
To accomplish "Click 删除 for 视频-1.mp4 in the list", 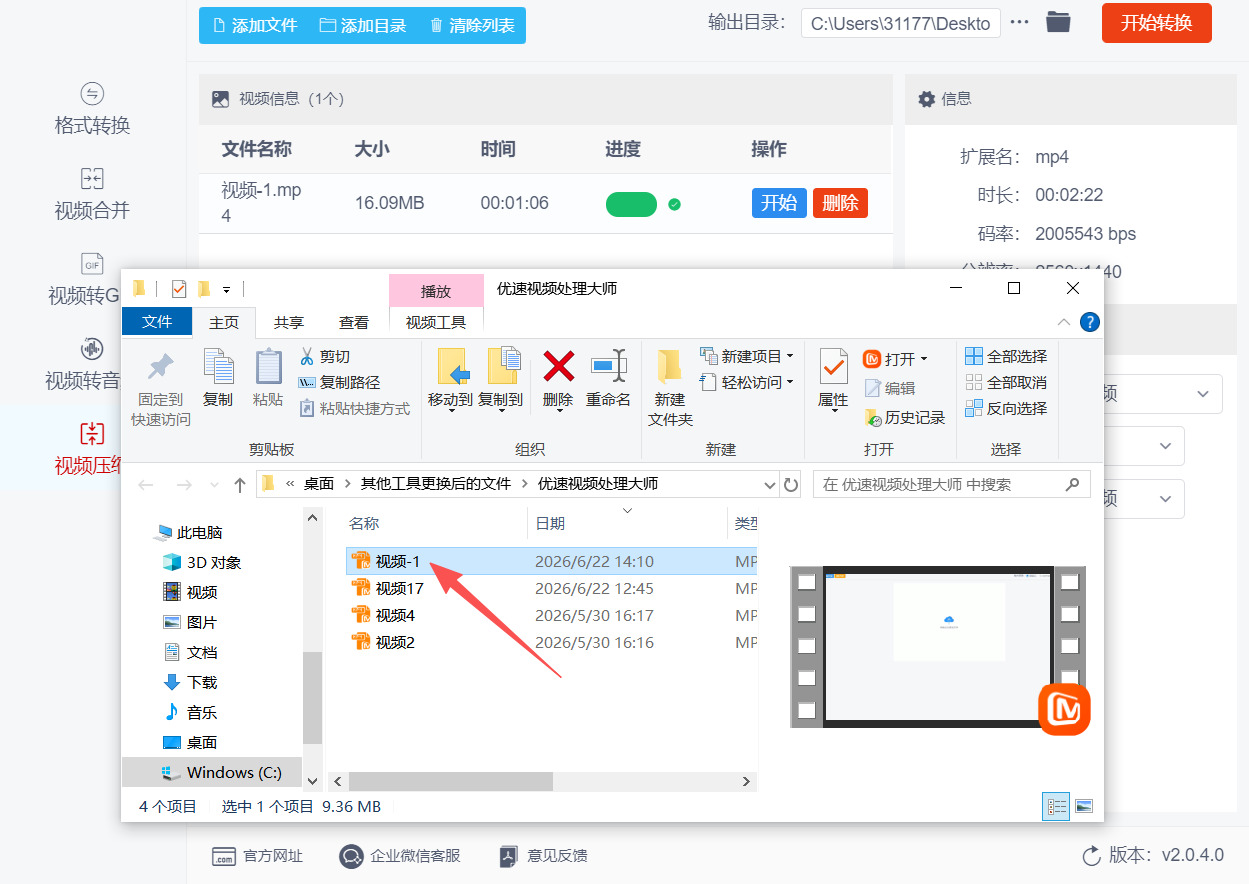I will (x=840, y=203).
